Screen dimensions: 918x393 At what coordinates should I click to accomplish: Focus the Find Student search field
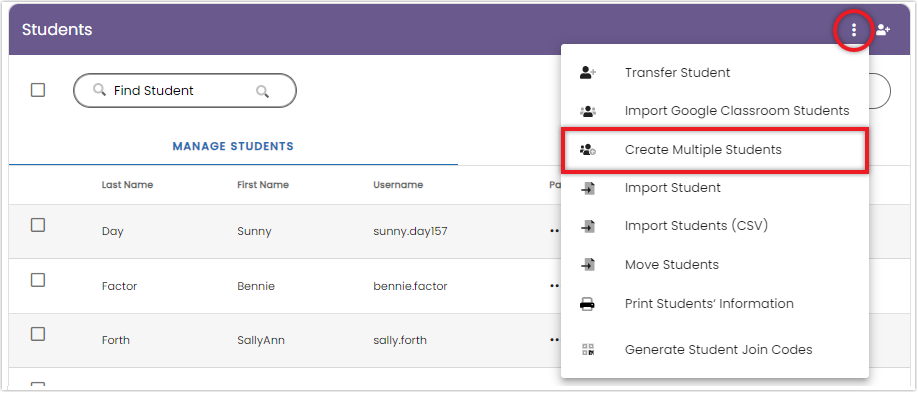click(184, 91)
